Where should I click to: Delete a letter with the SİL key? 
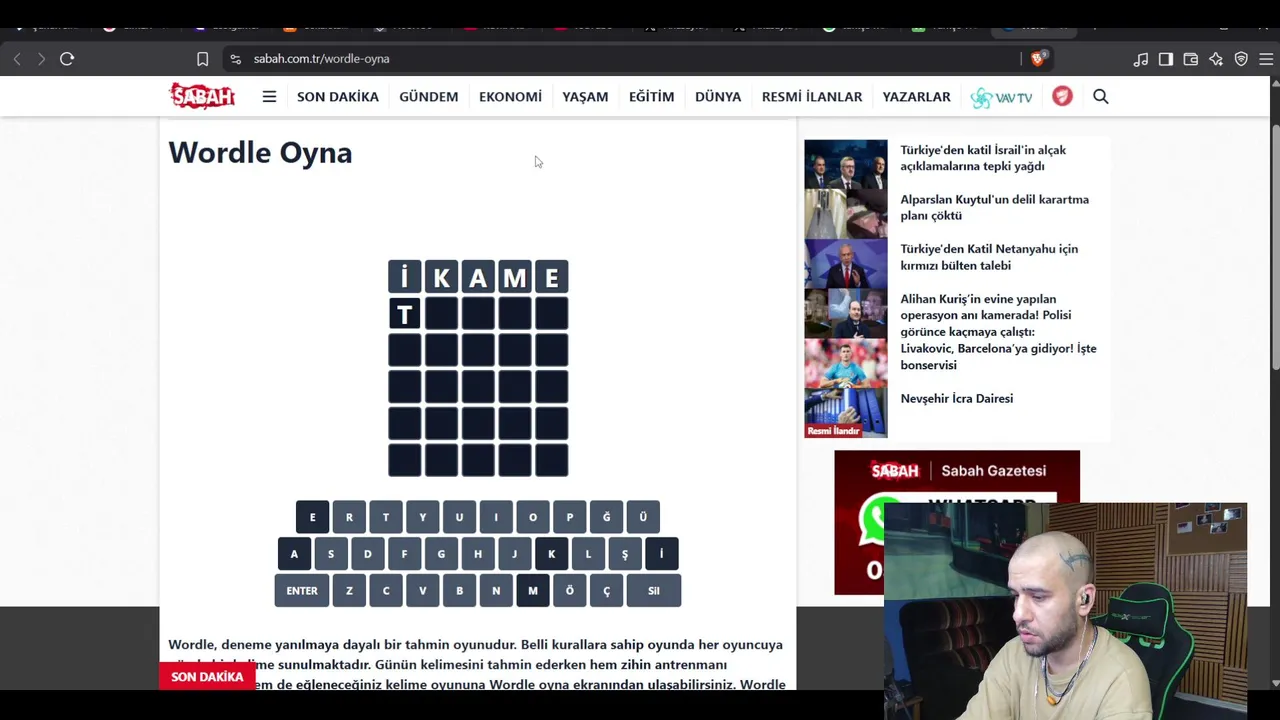pyautogui.click(x=654, y=591)
